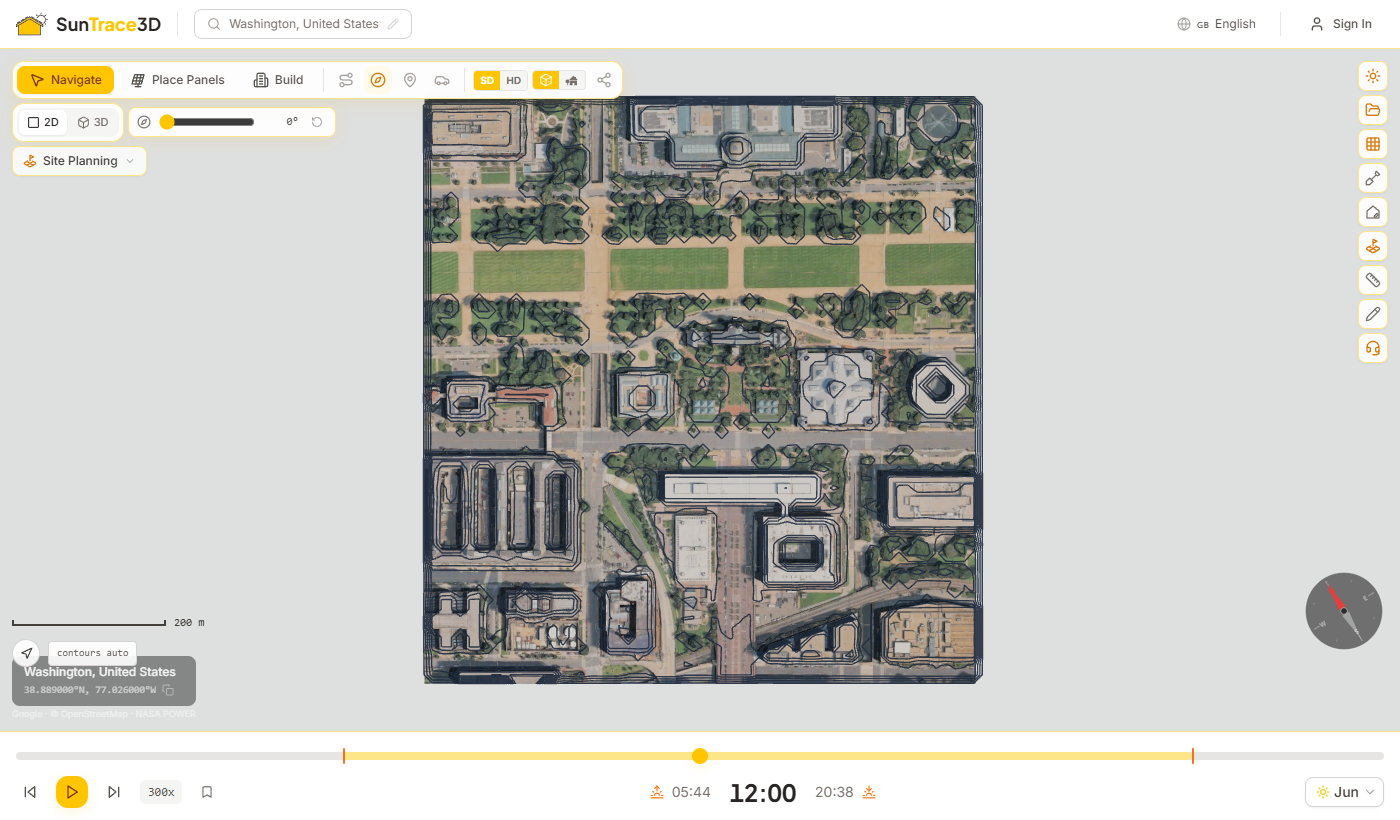This screenshot has width=1400, height=820.
Task: Click the location search field
Action: click(x=303, y=24)
